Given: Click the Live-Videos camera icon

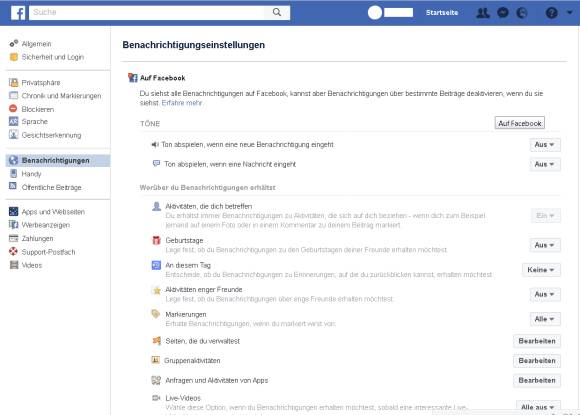Looking at the screenshot, I should click(x=156, y=398).
